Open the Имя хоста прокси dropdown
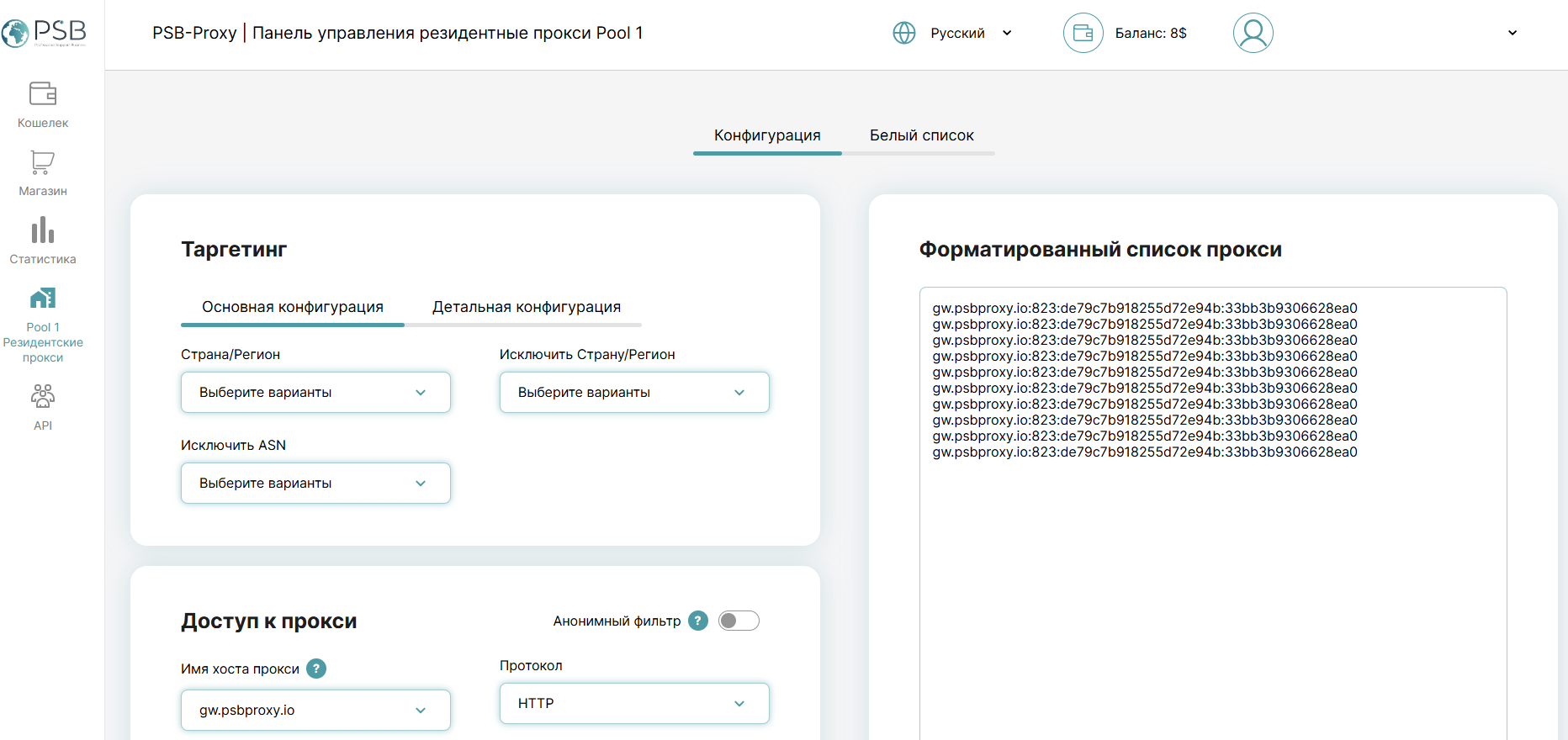The image size is (1568, 740). click(315, 711)
